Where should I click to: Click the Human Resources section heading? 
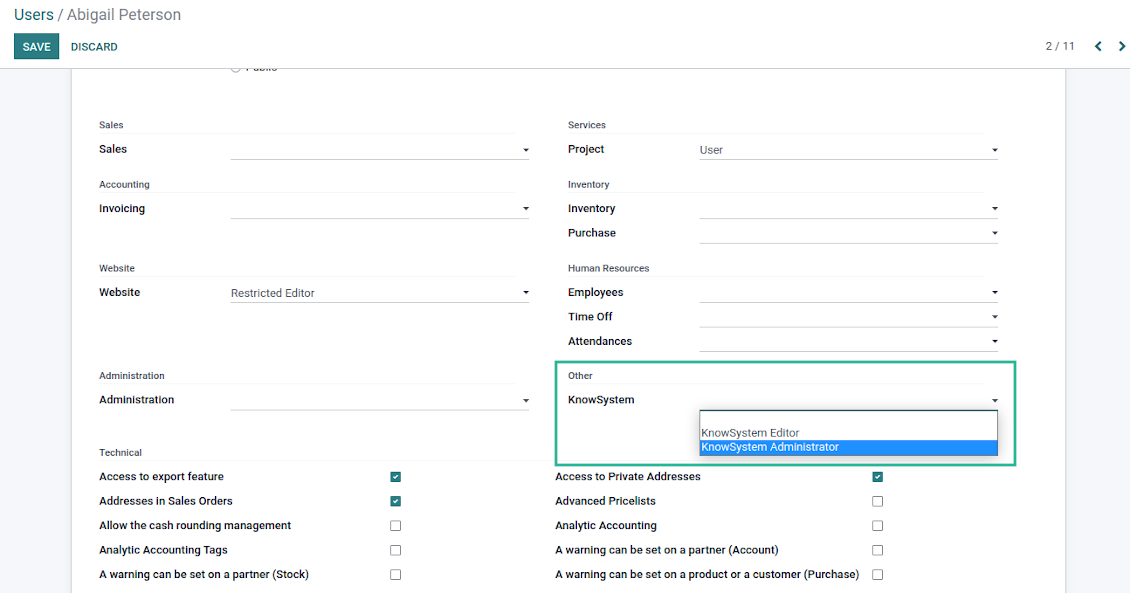(608, 268)
